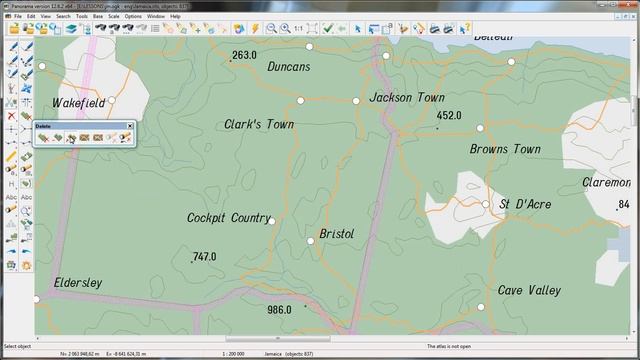
Task: Click first icon in Delete panel
Action: coord(44,138)
